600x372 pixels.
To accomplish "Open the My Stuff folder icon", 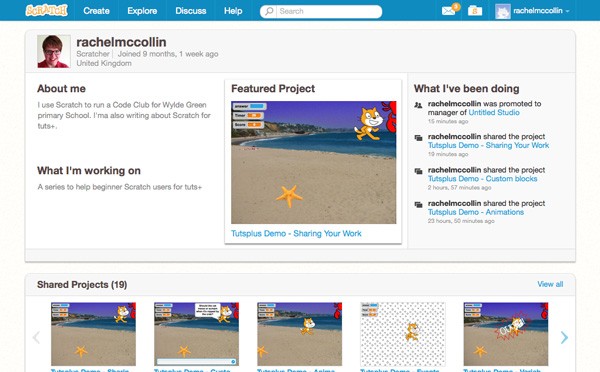I will (475, 11).
